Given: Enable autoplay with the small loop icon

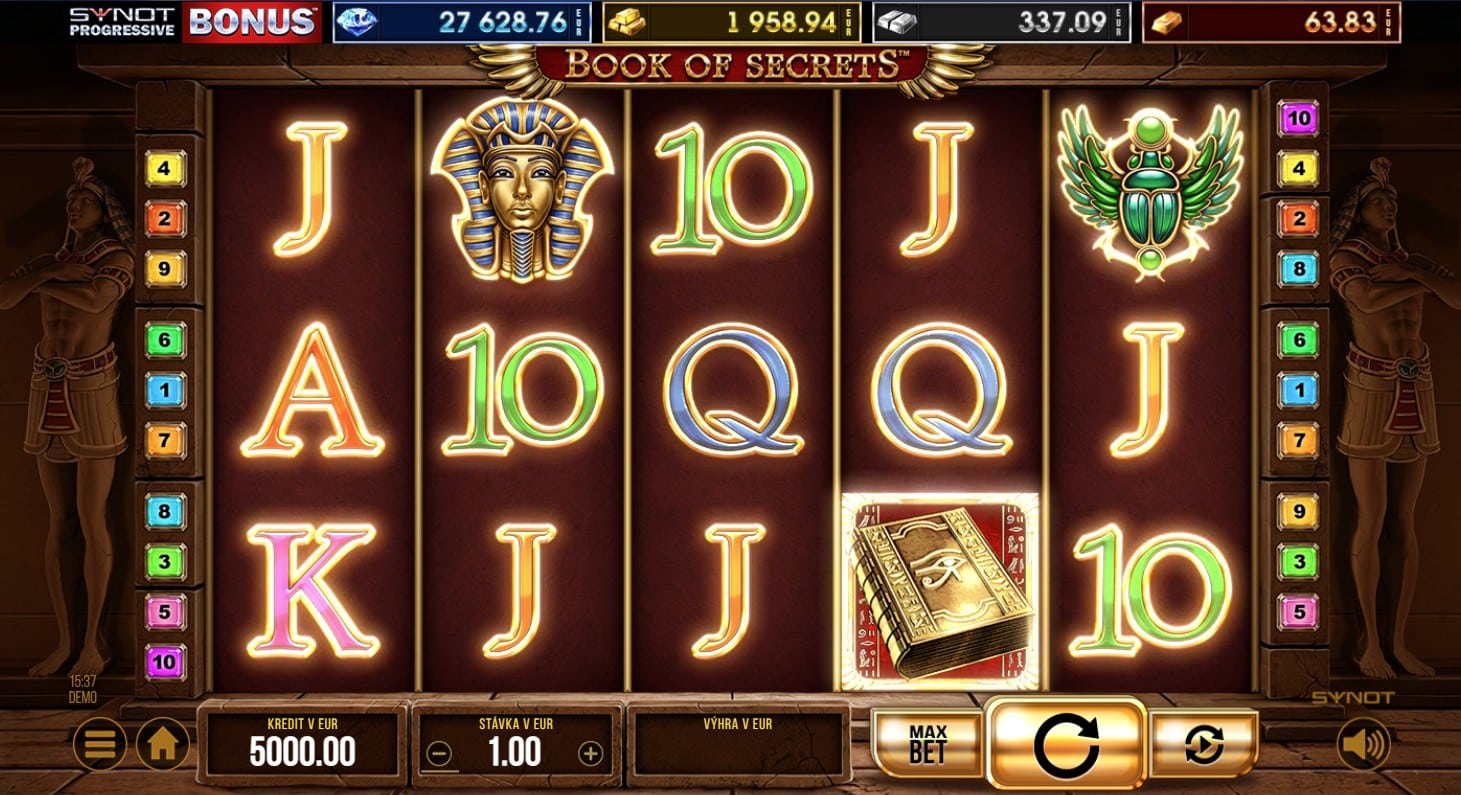Looking at the screenshot, I should point(1203,744).
